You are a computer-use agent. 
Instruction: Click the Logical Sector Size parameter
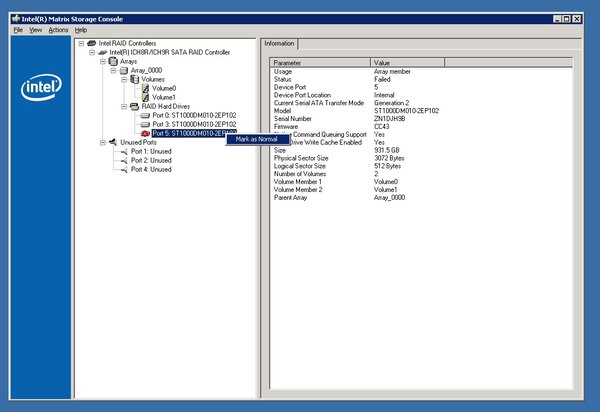pos(300,166)
